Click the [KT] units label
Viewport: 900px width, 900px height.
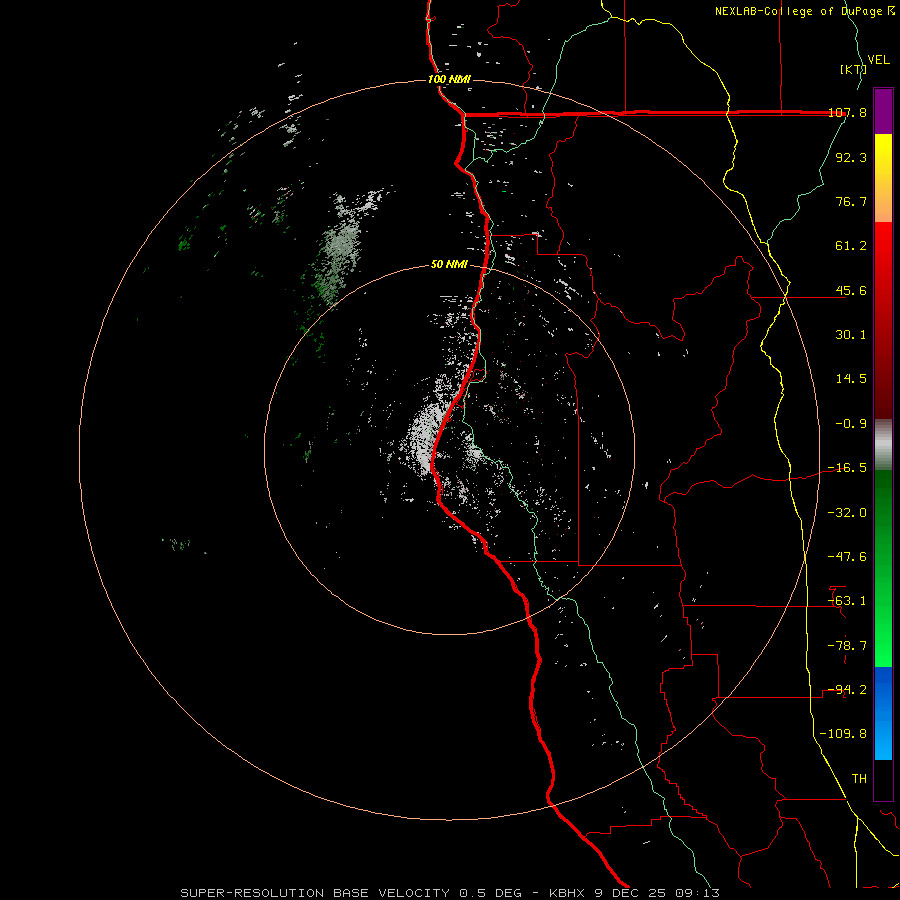point(853,69)
